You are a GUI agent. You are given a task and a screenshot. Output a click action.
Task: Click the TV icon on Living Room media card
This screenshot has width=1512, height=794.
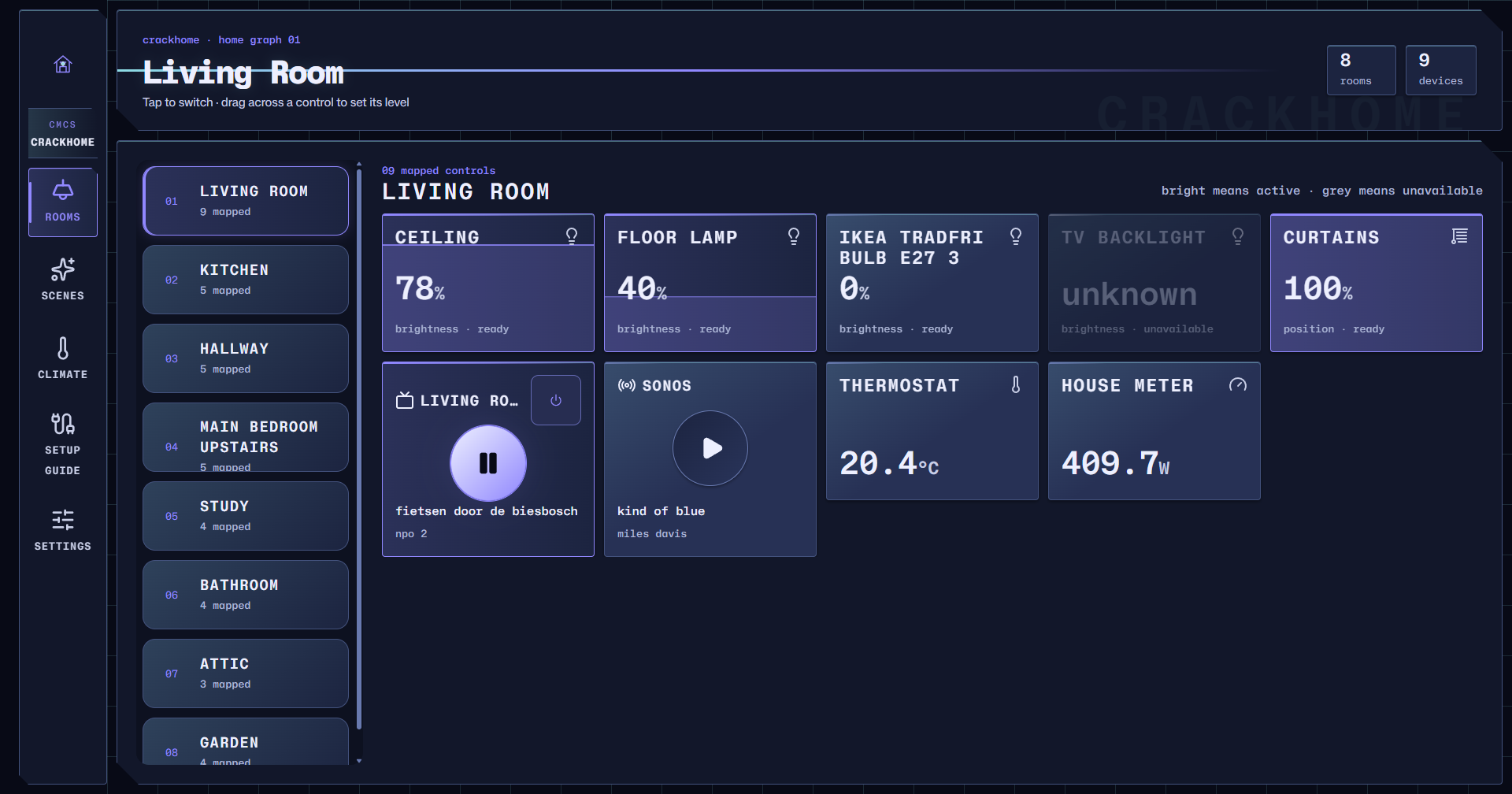click(x=405, y=400)
